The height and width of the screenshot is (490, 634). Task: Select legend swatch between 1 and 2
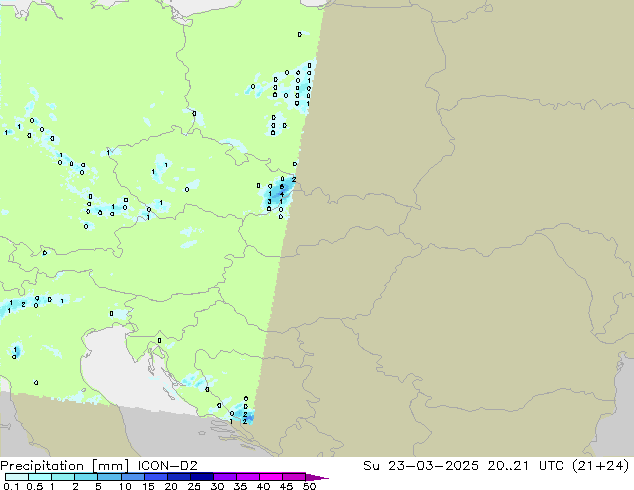pos(63,477)
